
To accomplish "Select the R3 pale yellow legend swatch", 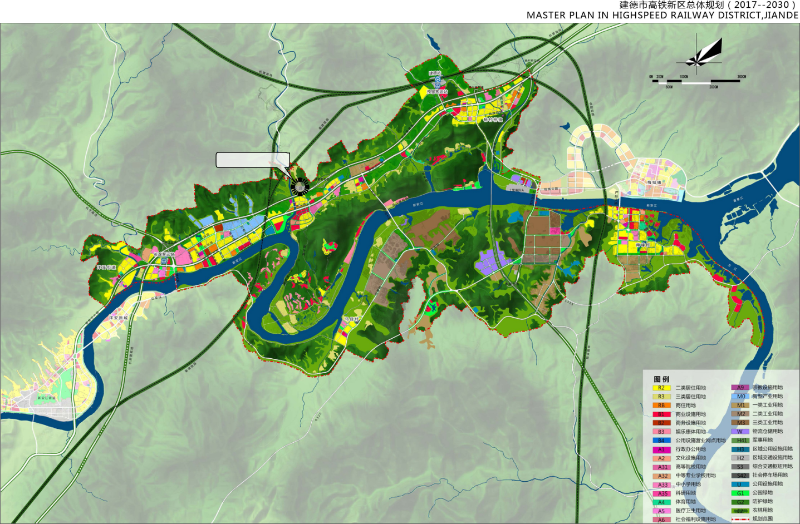I will pos(661,396).
